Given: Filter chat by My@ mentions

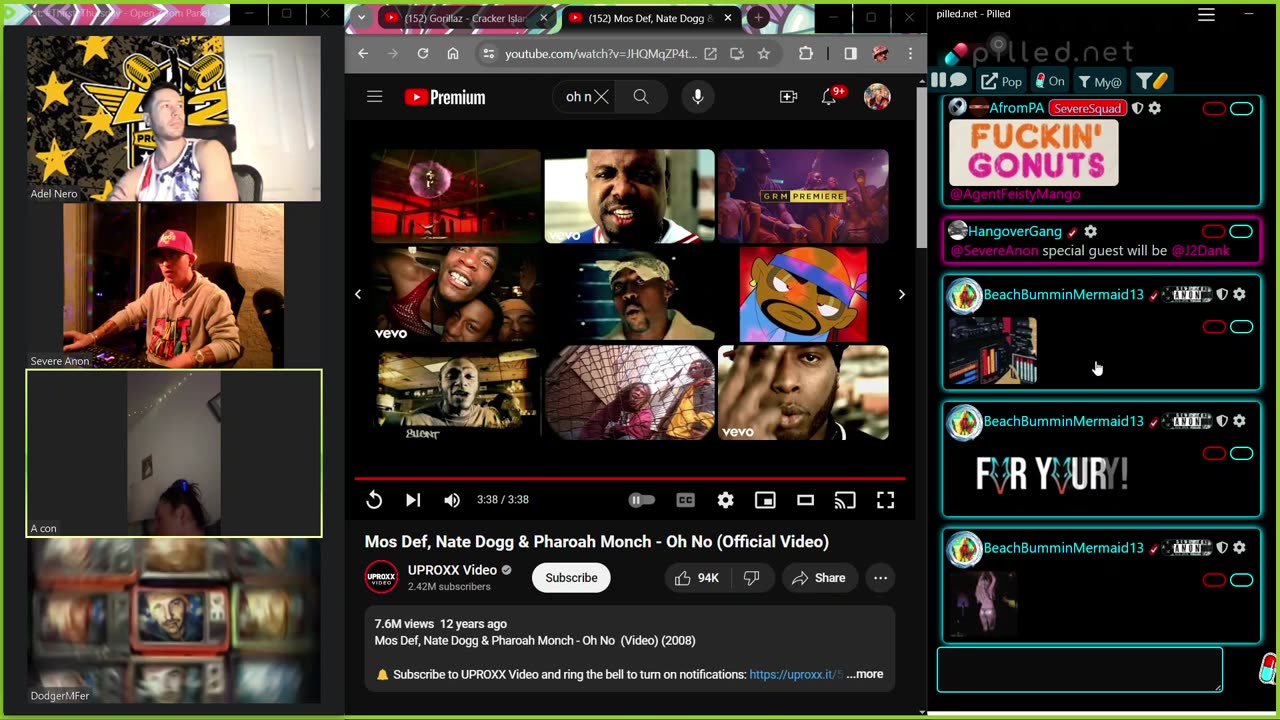Looking at the screenshot, I should pyautogui.click(x=1100, y=81).
